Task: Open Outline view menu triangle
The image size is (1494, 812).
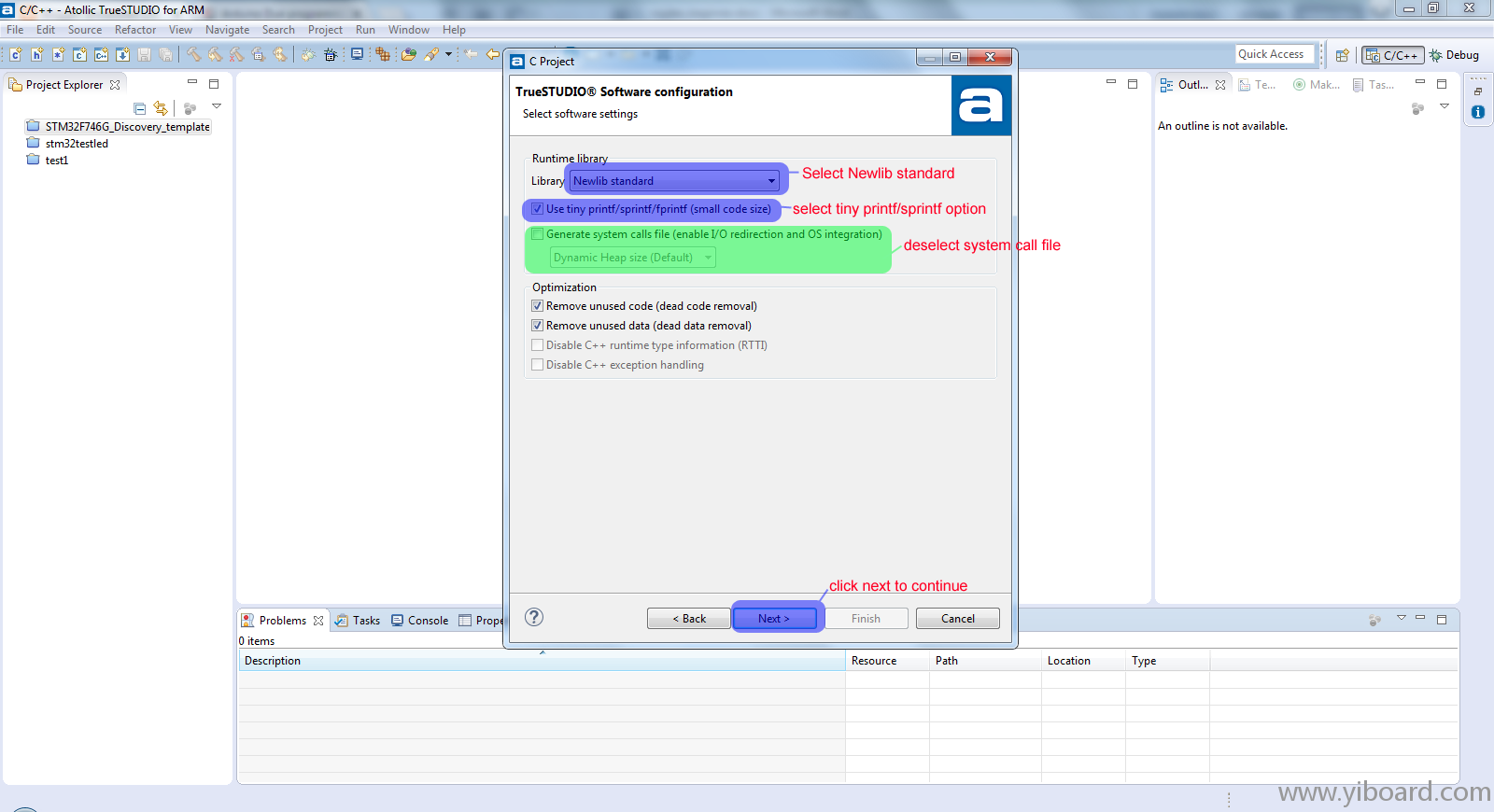Action: pyautogui.click(x=1444, y=106)
